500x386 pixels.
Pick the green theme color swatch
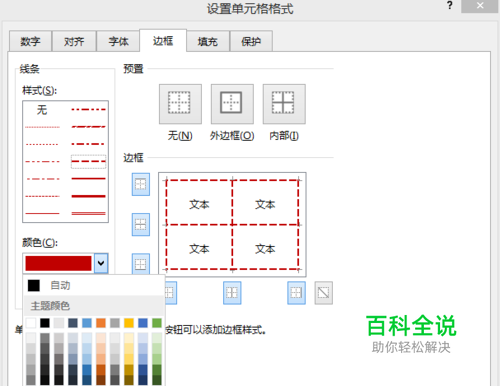point(157,323)
